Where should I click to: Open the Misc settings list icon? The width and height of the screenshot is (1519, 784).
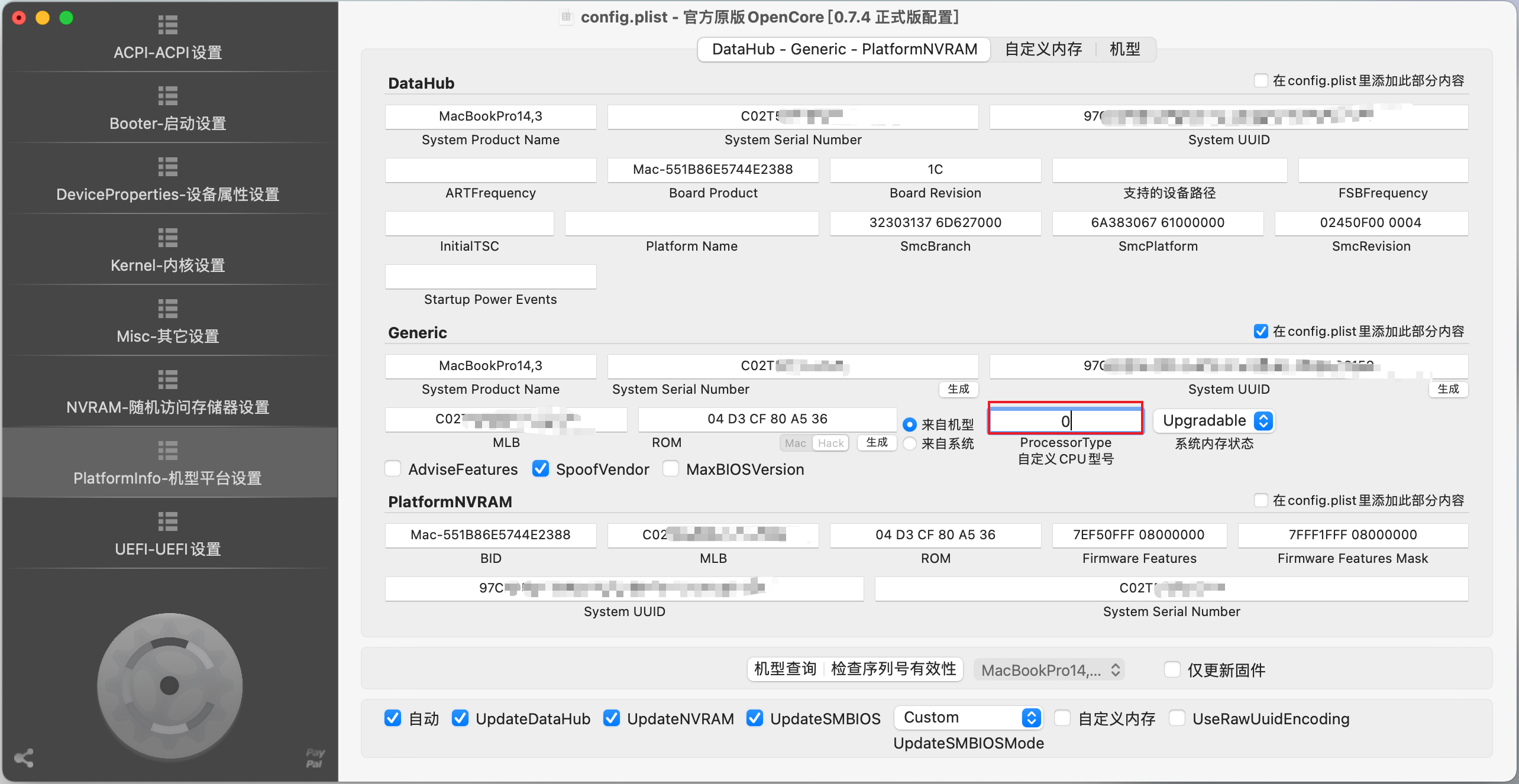pos(168,309)
